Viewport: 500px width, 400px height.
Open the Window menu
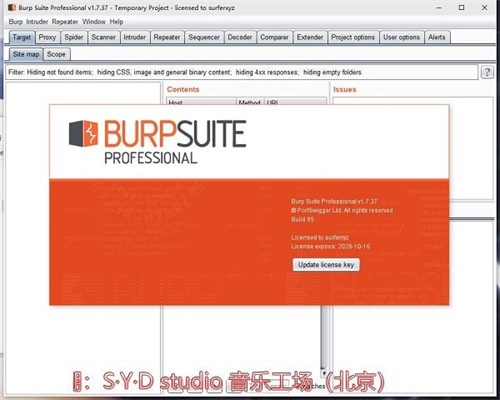(94, 22)
